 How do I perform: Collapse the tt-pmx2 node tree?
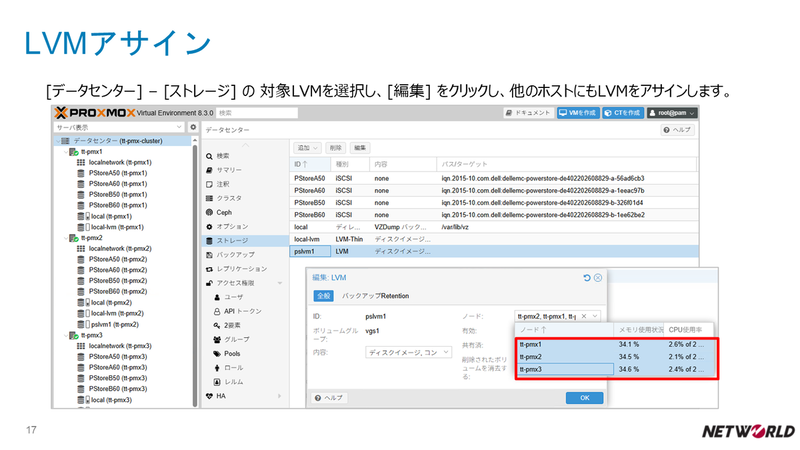click(65, 238)
